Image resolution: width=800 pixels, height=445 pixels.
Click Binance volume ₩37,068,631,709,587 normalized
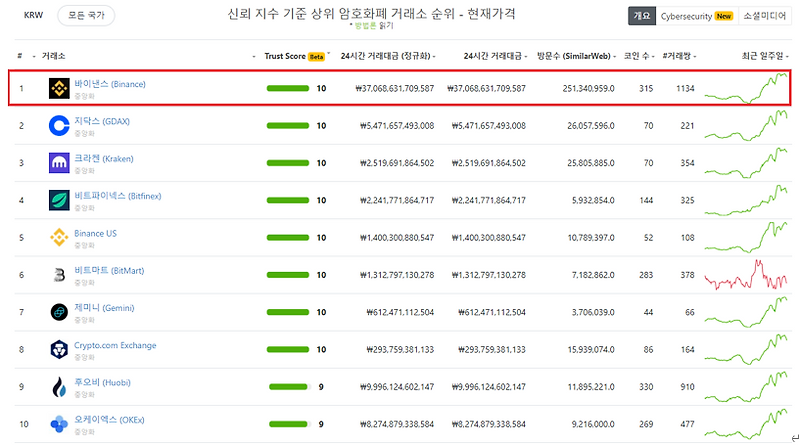tap(394, 88)
